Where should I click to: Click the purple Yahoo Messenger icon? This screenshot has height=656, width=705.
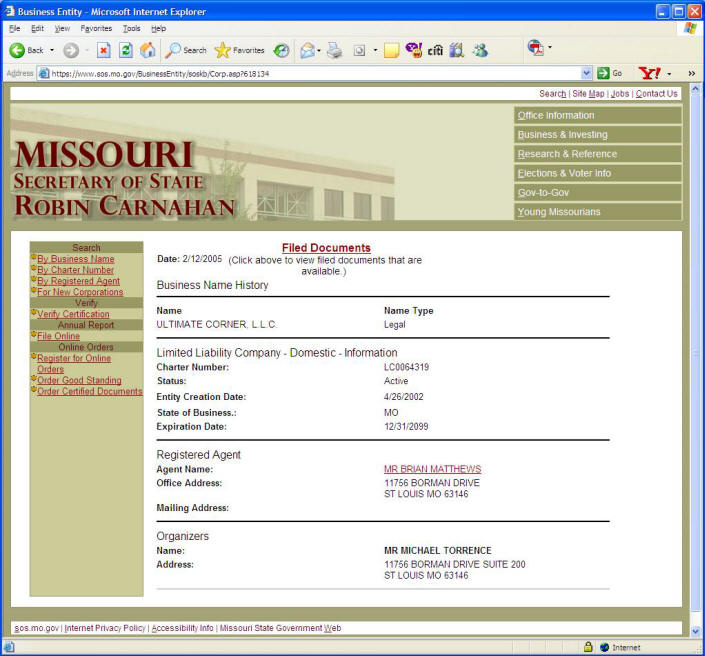pyautogui.click(x=414, y=50)
